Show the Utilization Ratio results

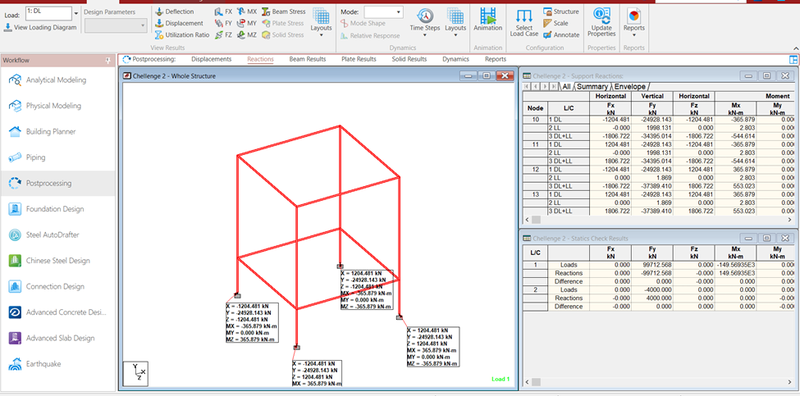pos(182,35)
